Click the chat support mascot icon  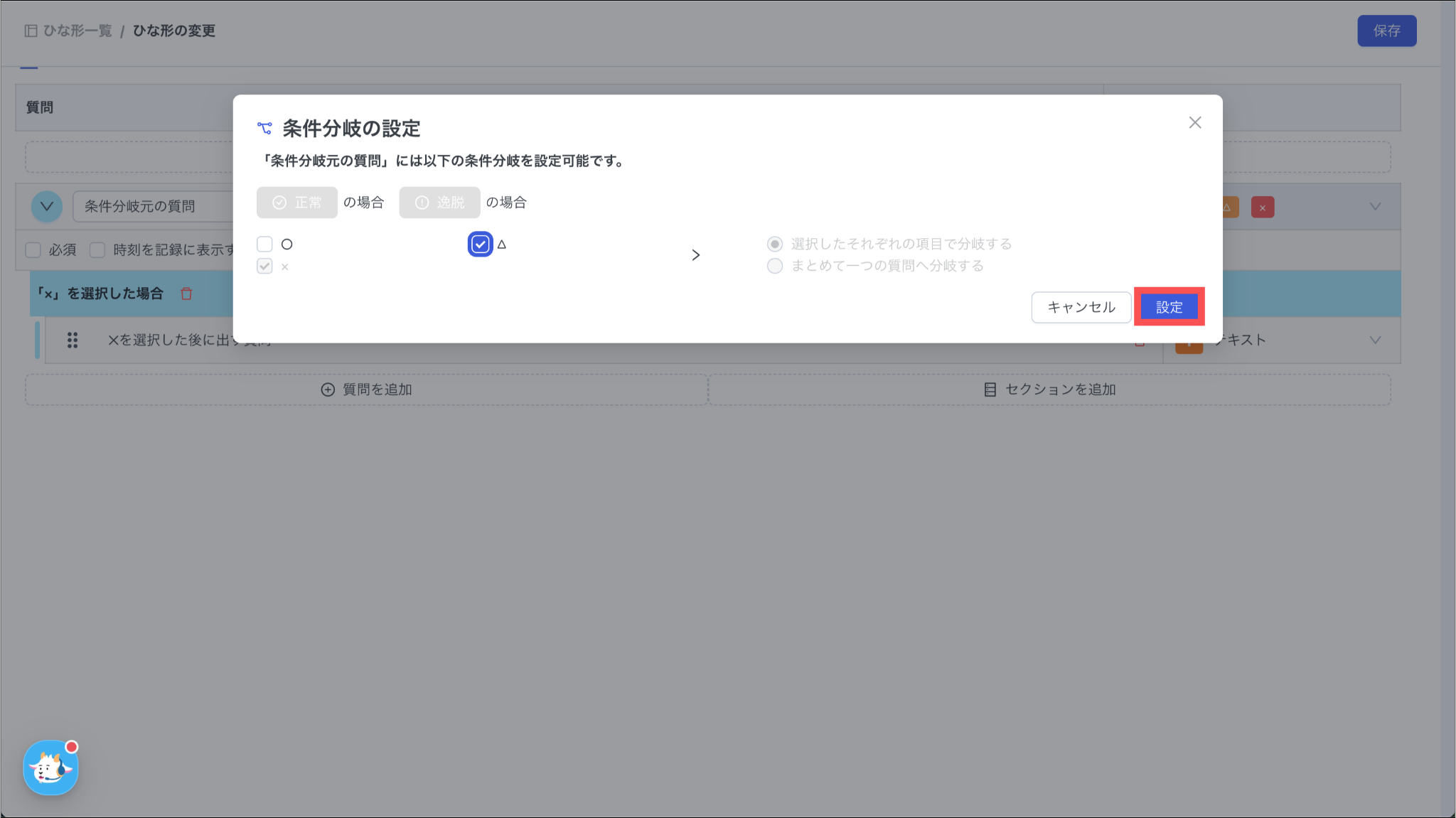click(50, 768)
